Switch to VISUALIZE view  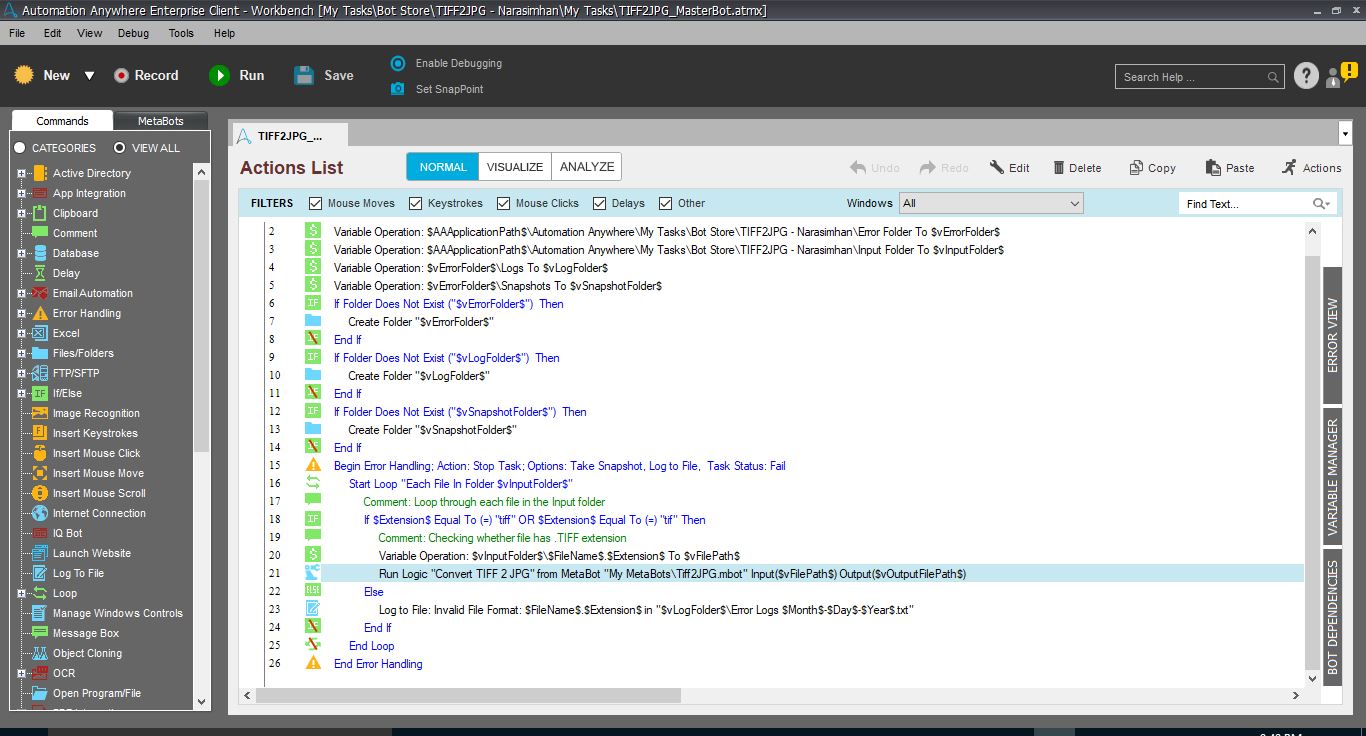click(x=515, y=167)
